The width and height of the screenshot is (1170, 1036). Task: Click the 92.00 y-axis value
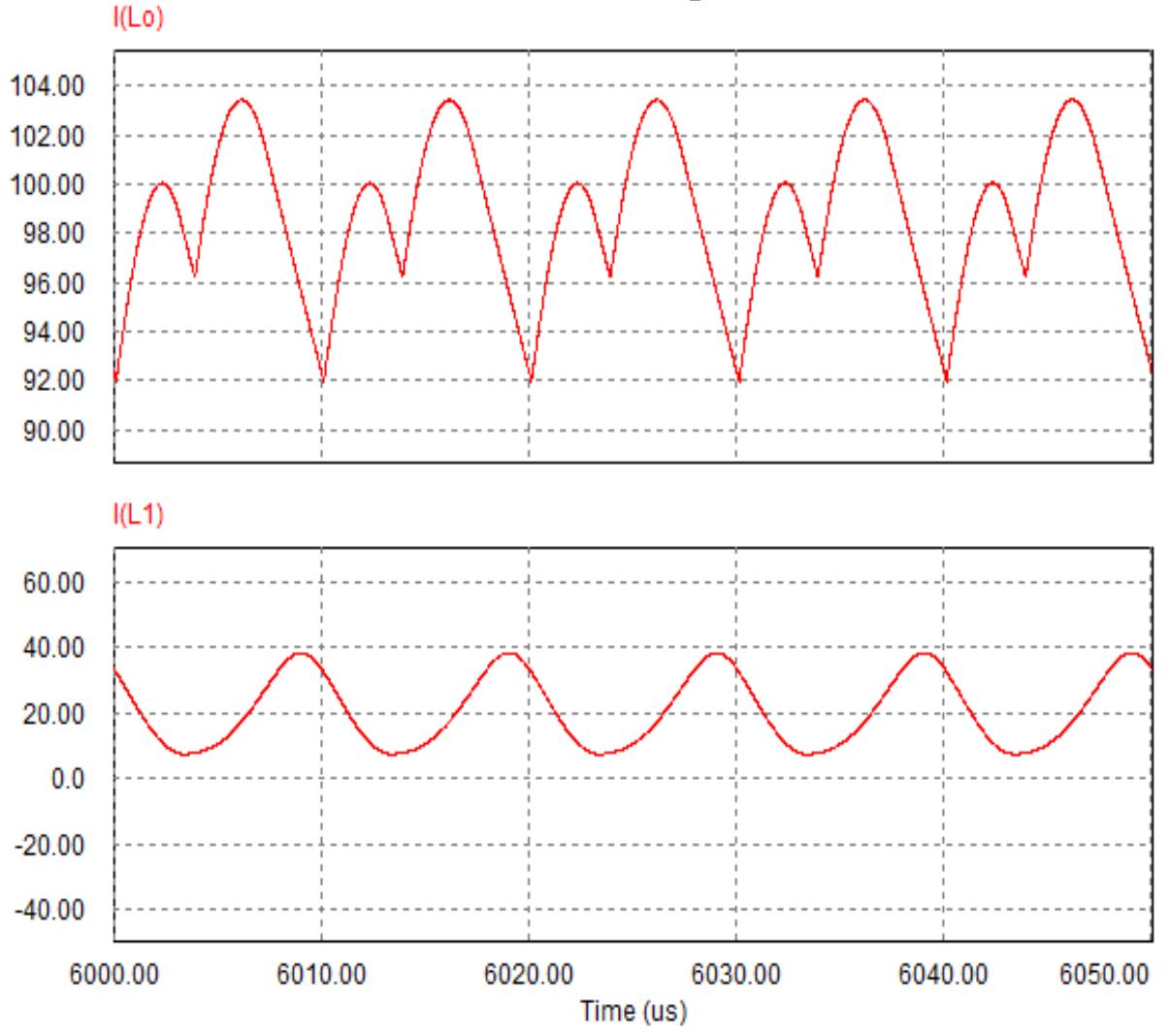coord(53,381)
